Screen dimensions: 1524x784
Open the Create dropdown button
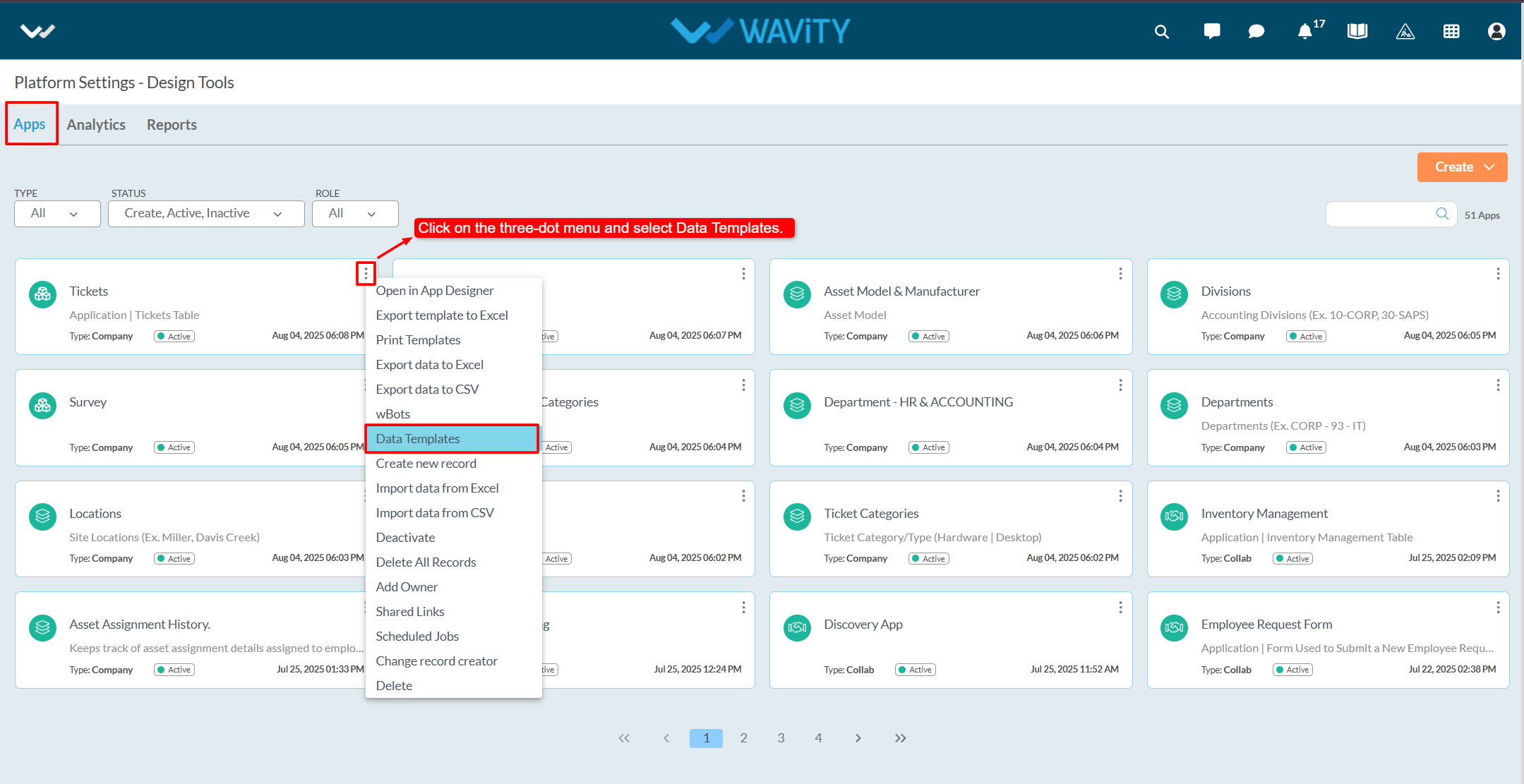[1462, 167]
